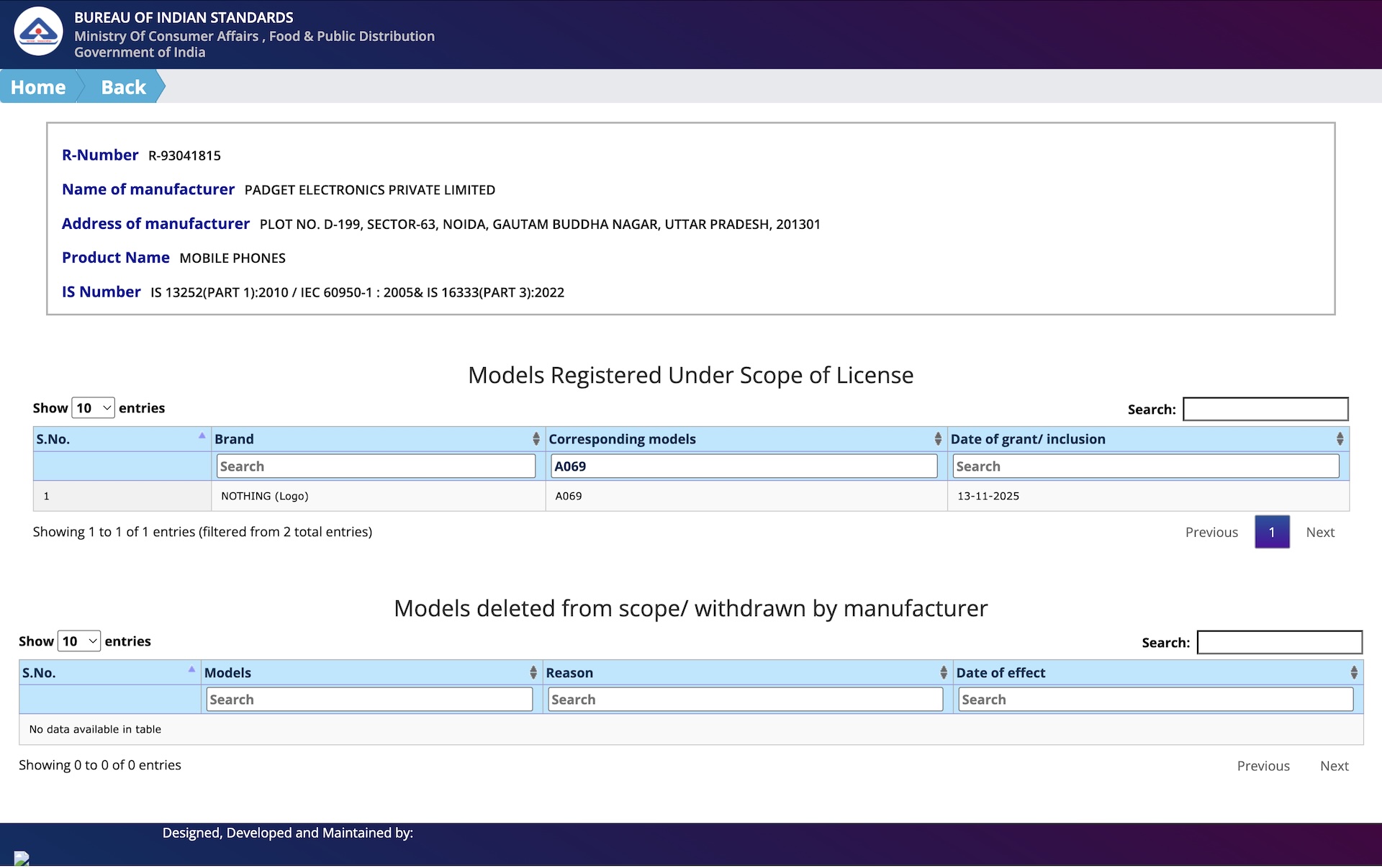Click the Back breadcrumb tab
The image size is (1382, 868).
(123, 87)
